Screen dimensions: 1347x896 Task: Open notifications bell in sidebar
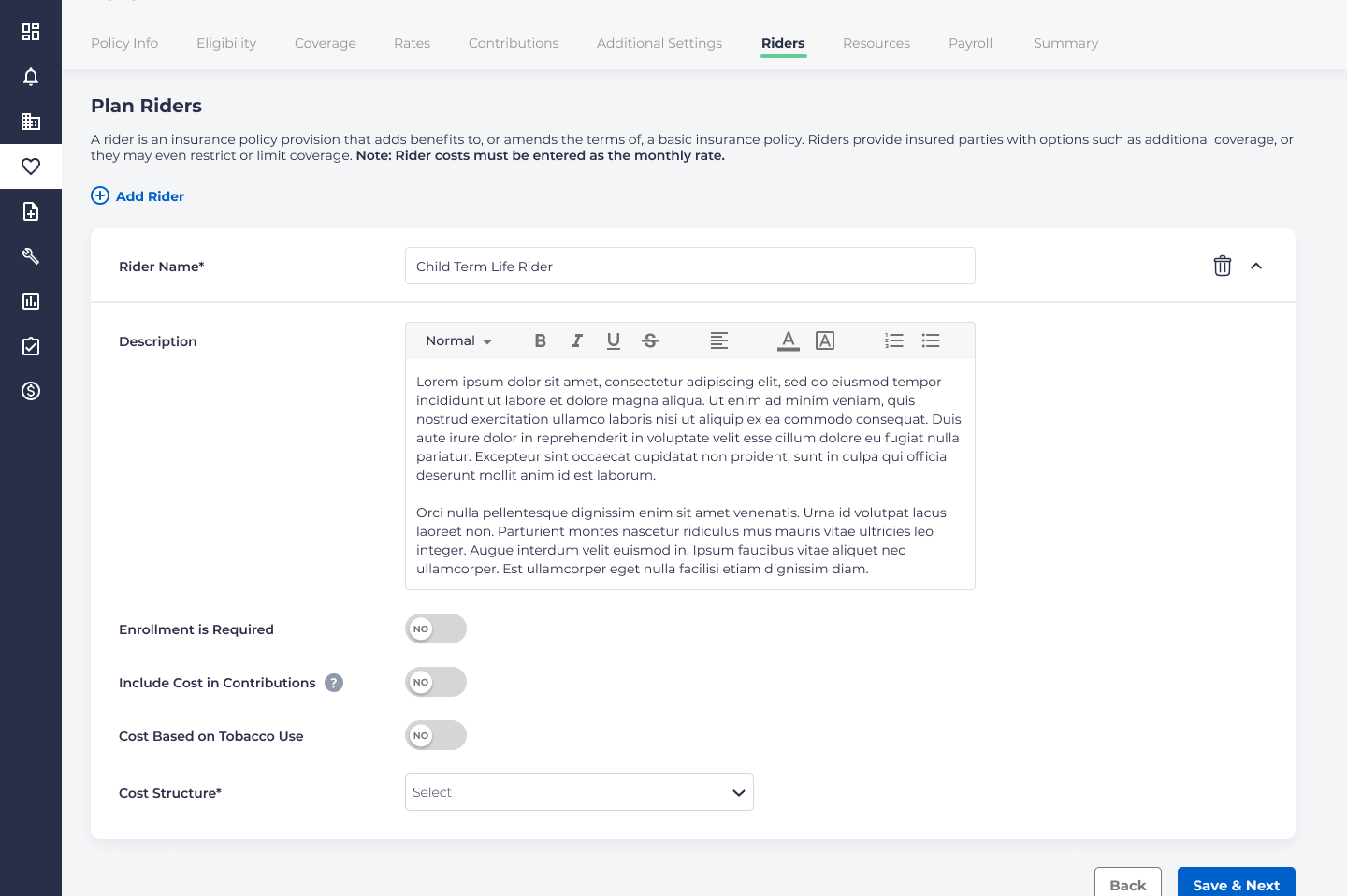[x=31, y=77]
